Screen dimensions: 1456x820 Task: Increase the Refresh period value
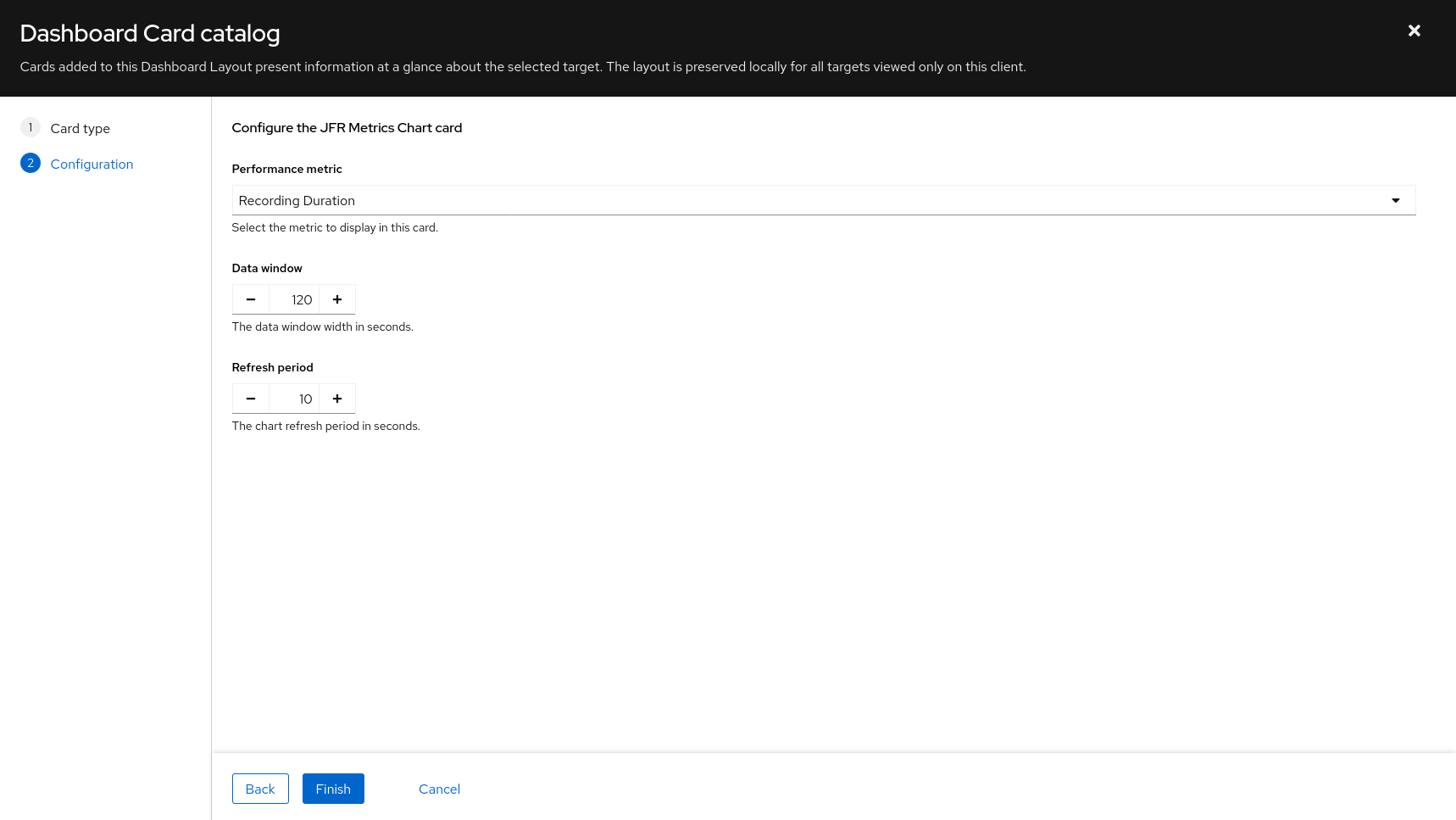[x=337, y=399]
